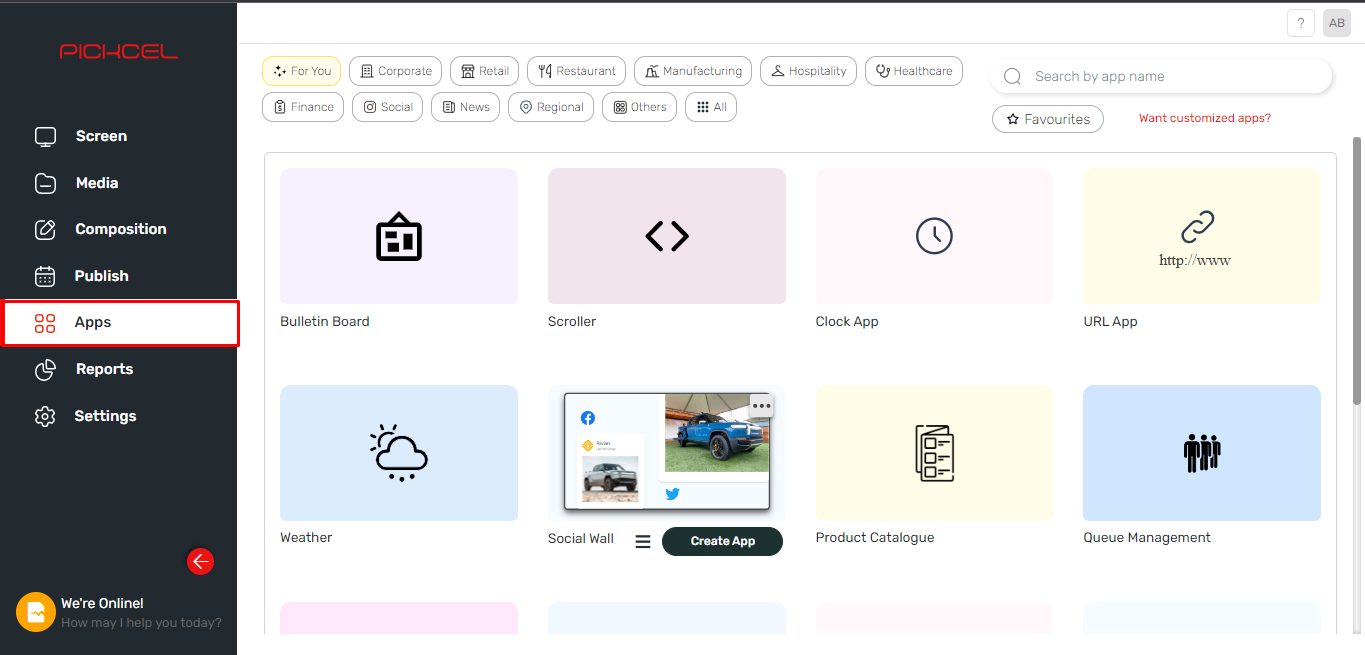Select the Bulletin Board app tile
The image size is (1365, 655).
click(x=399, y=236)
